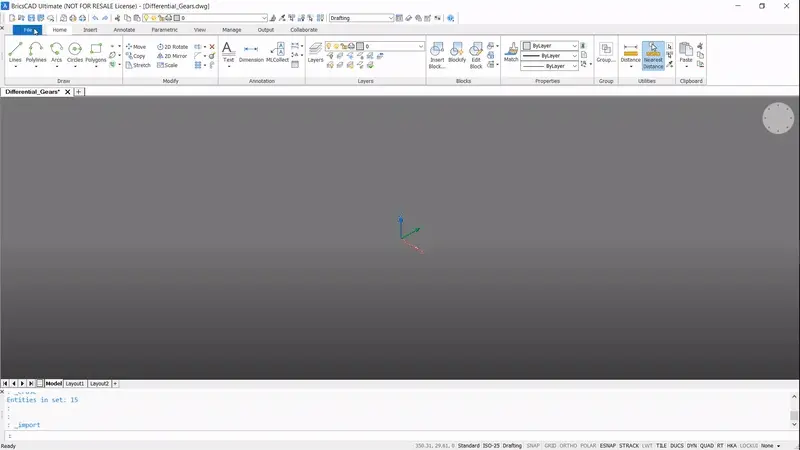Click the Group tool

(606, 53)
